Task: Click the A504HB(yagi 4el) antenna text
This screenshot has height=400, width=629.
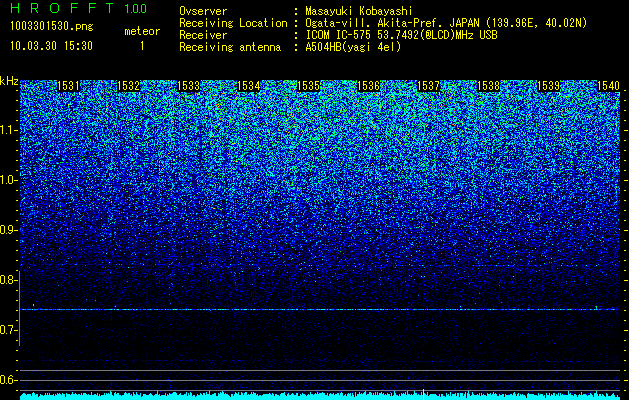Action: tap(353, 47)
